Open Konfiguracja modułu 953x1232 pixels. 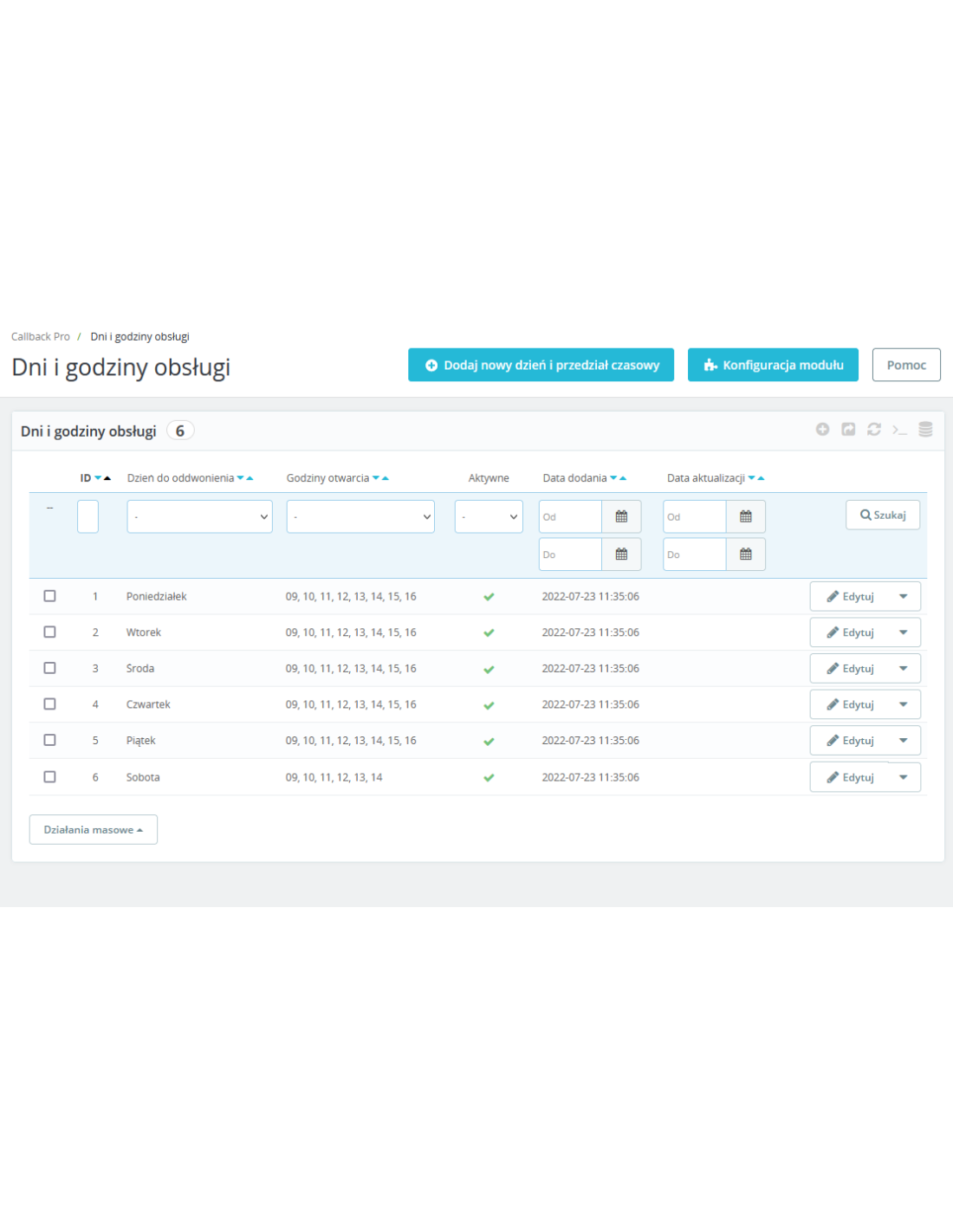tap(773, 365)
